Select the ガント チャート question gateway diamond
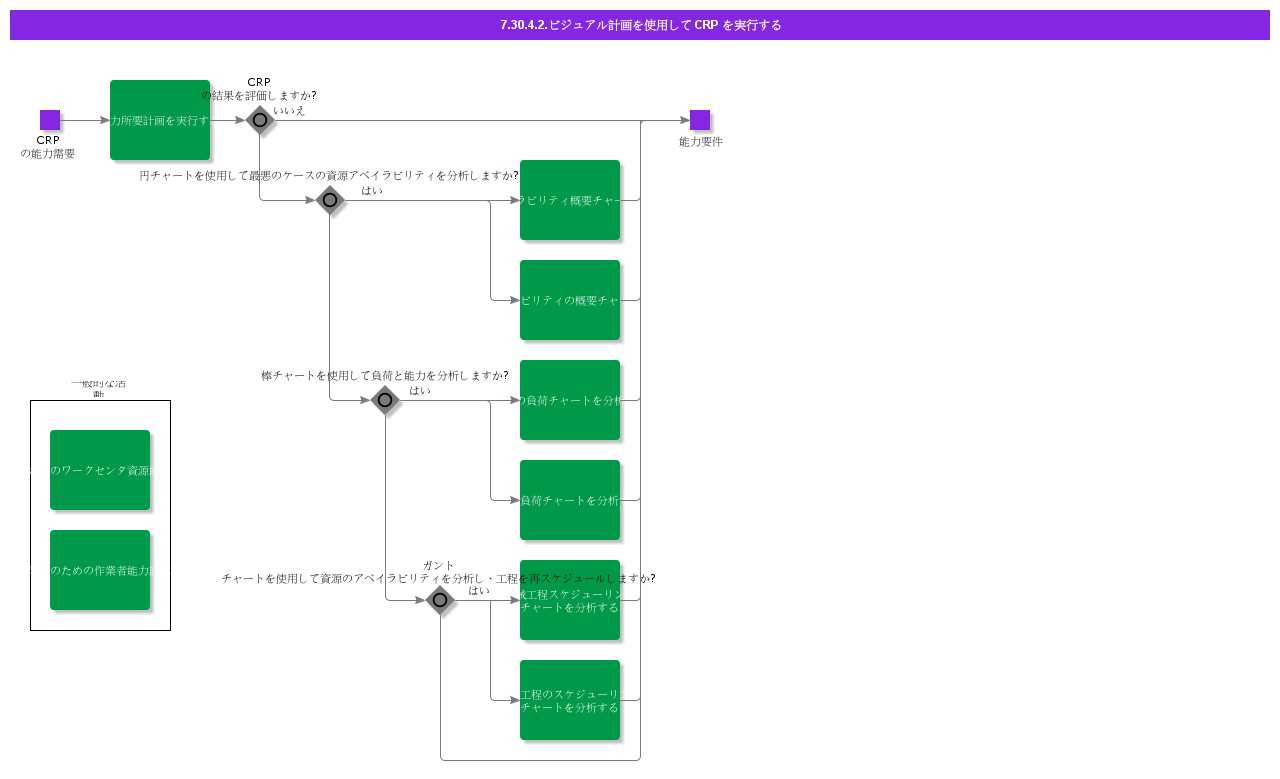 (x=440, y=600)
